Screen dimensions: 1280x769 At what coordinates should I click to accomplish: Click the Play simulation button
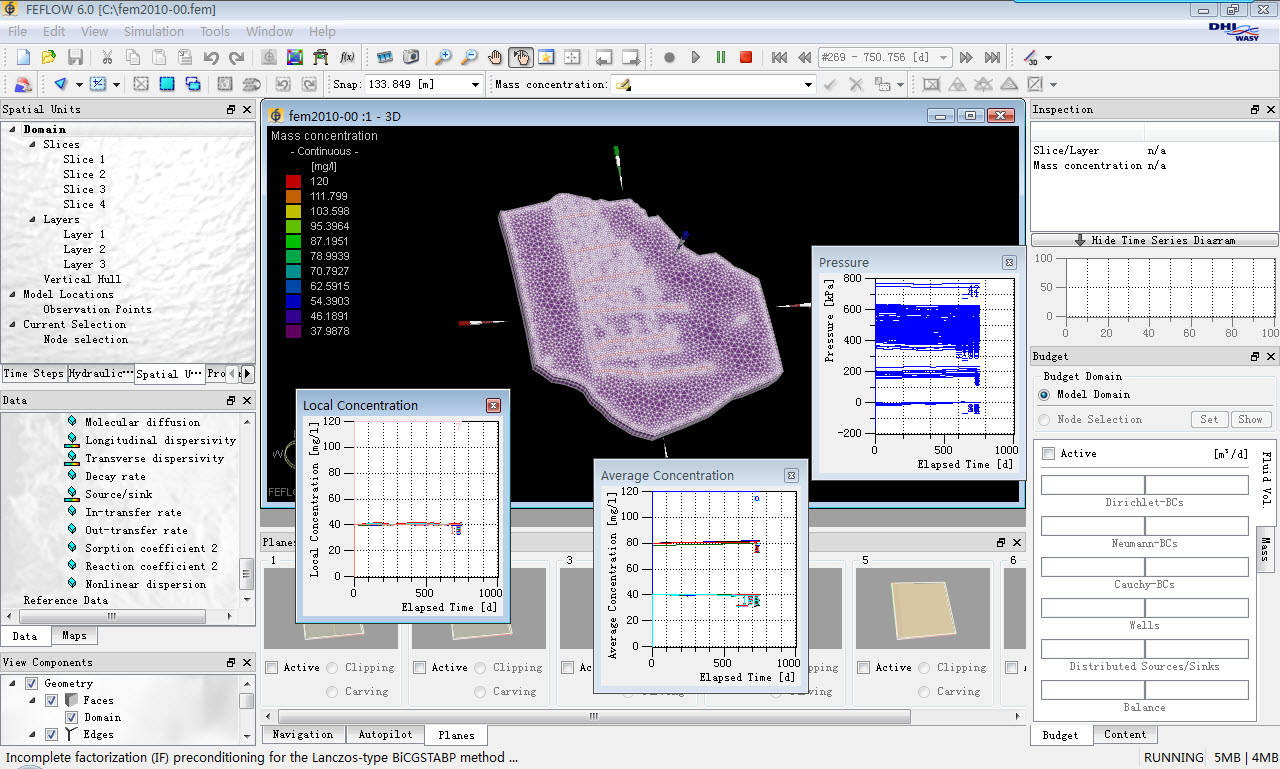click(x=696, y=58)
